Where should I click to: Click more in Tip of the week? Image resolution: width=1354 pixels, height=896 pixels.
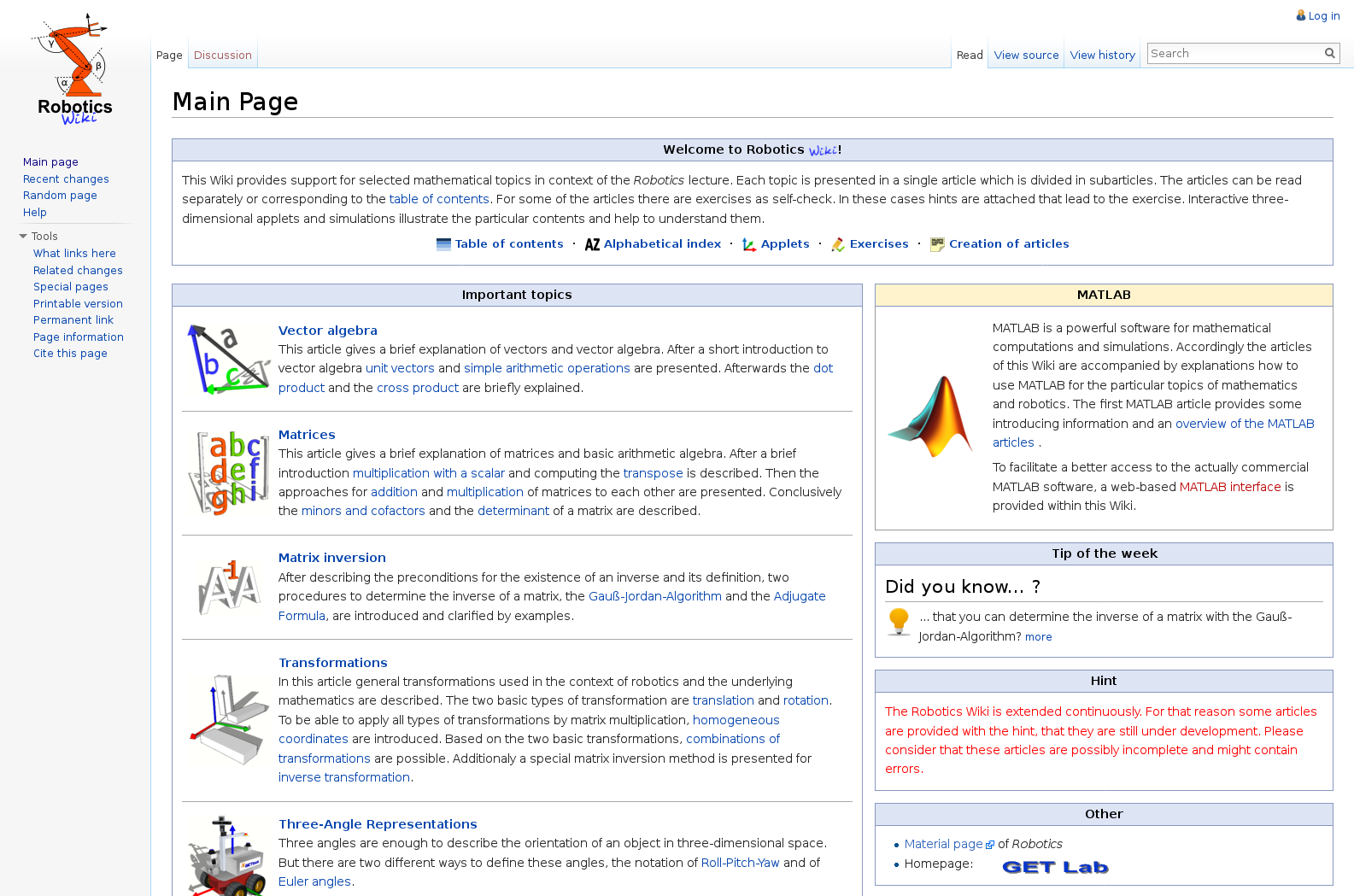click(1039, 637)
